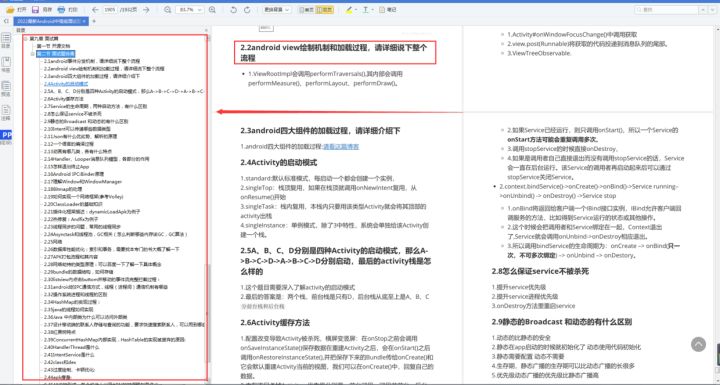Open a new tab with the plus button
The width and height of the screenshot is (720, 385).
click(x=94, y=21)
